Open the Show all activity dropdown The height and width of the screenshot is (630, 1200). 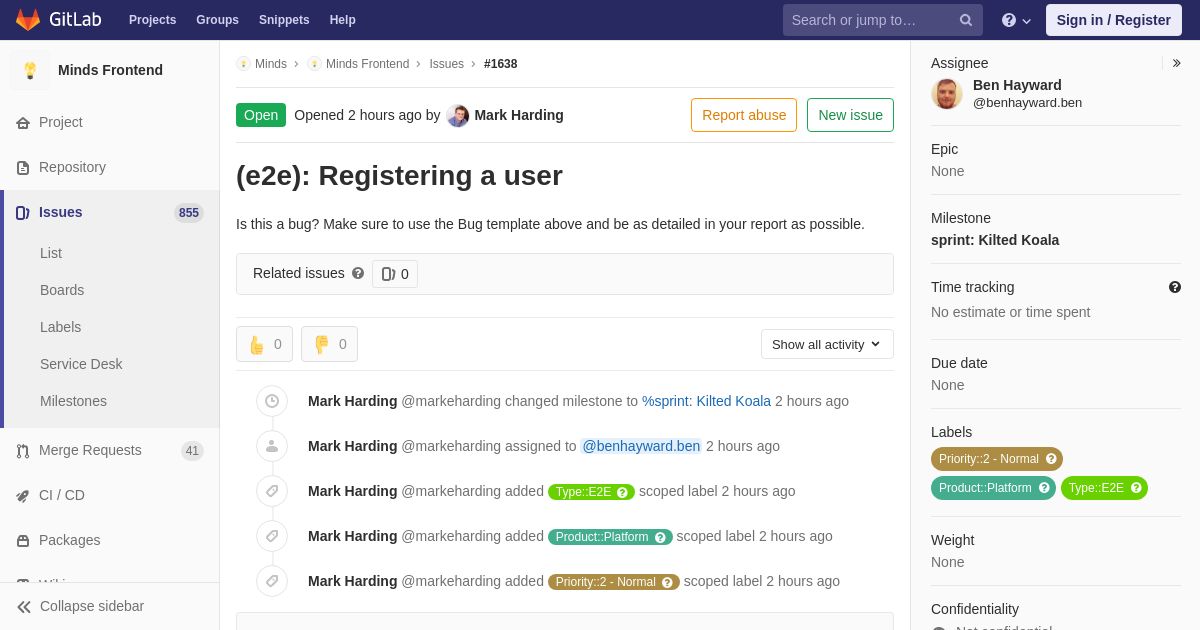tap(827, 344)
